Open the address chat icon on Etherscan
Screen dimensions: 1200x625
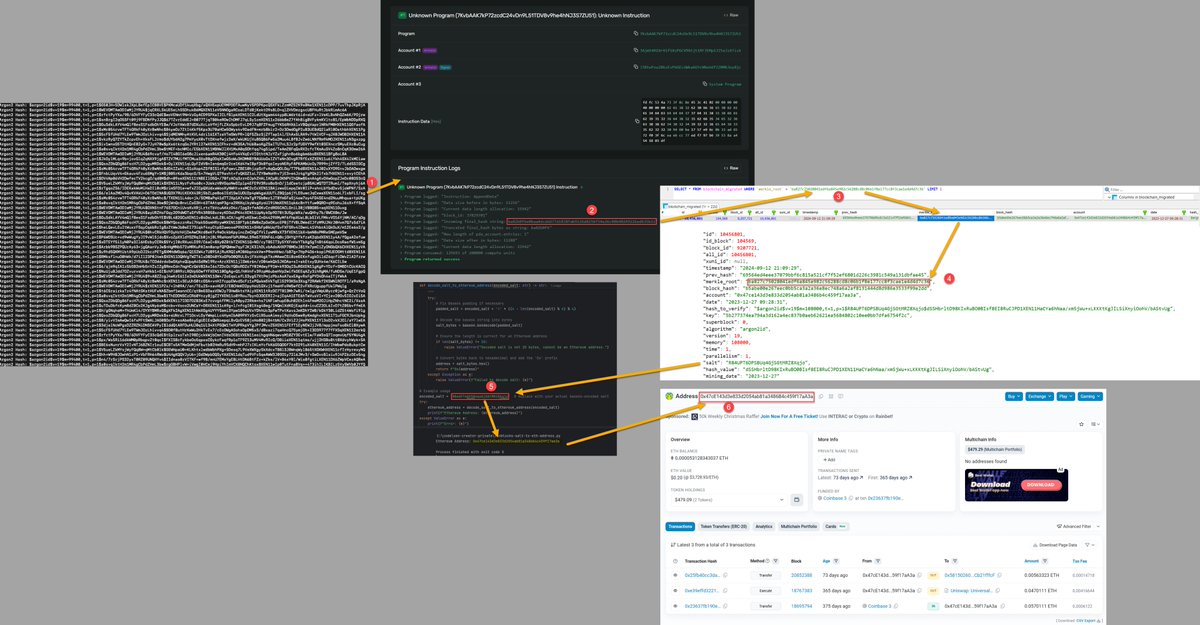click(840, 396)
